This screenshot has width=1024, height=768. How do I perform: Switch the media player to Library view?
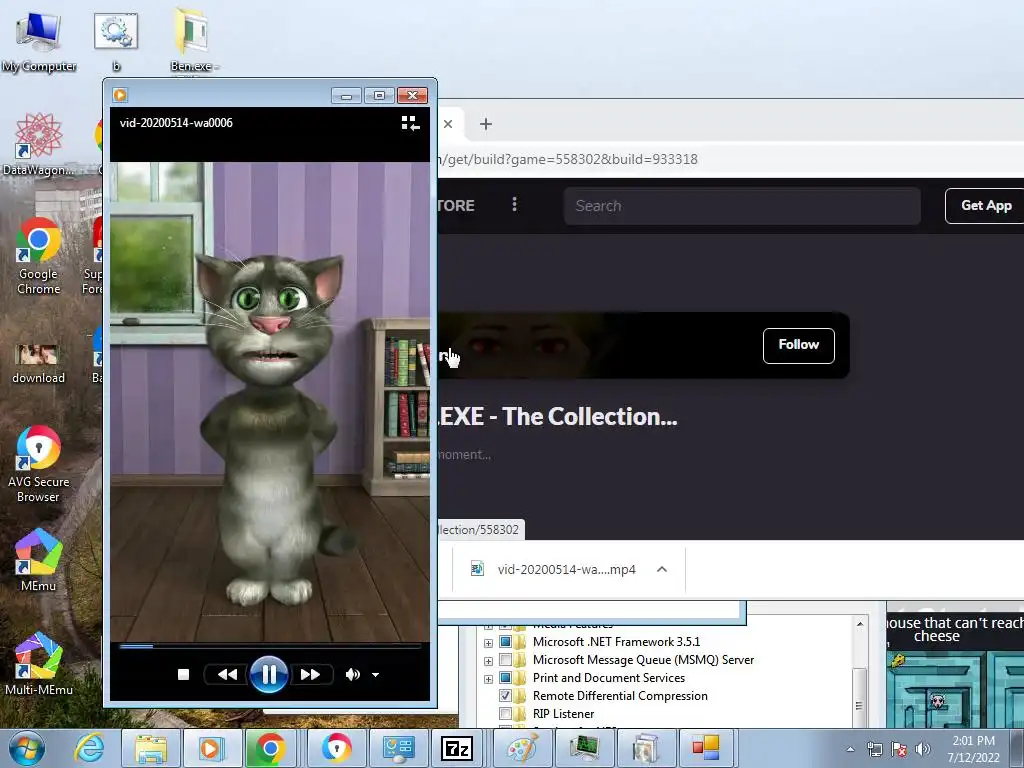click(410, 123)
